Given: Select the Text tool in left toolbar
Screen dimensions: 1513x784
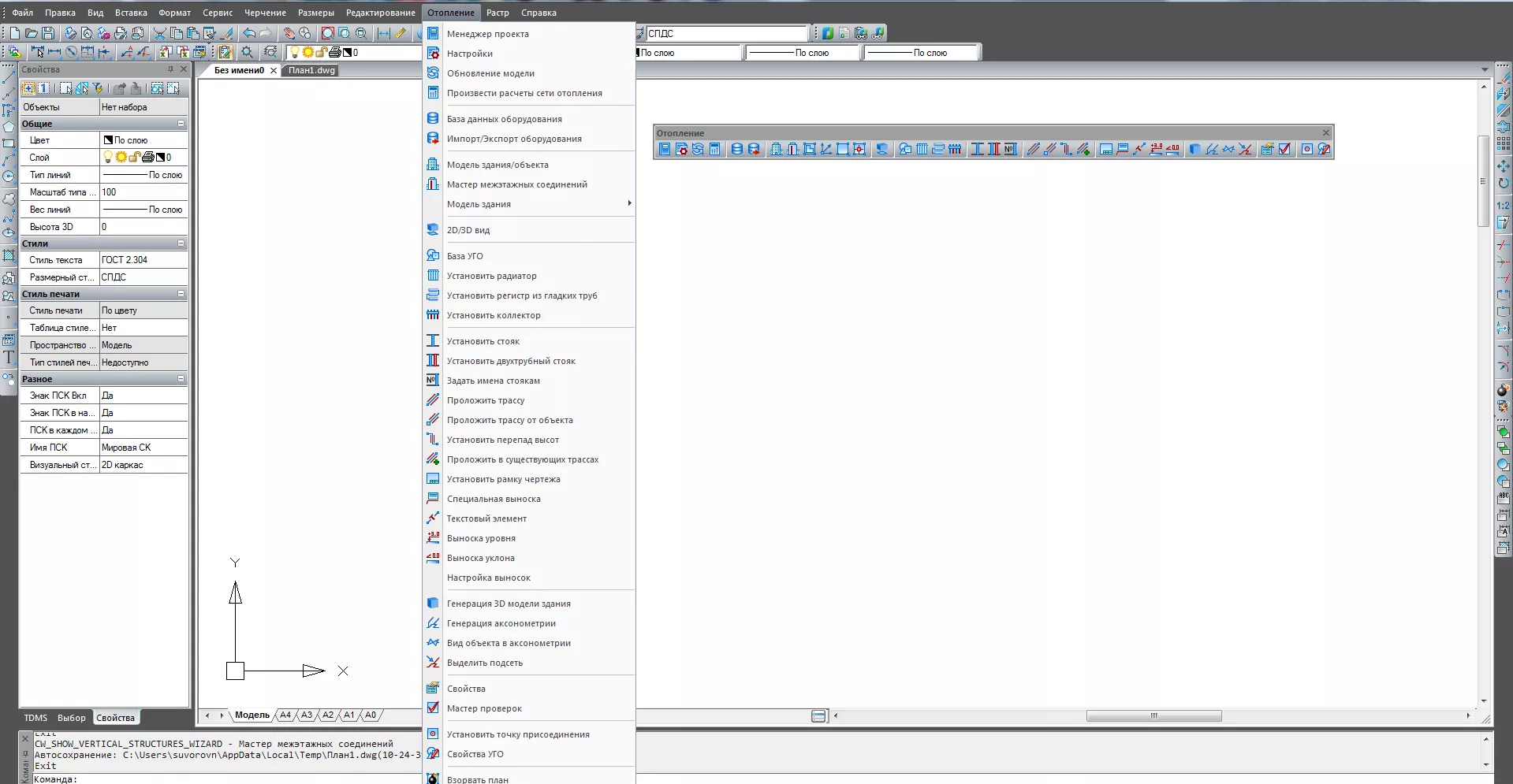Looking at the screenshot, I should tap(9, 358).
